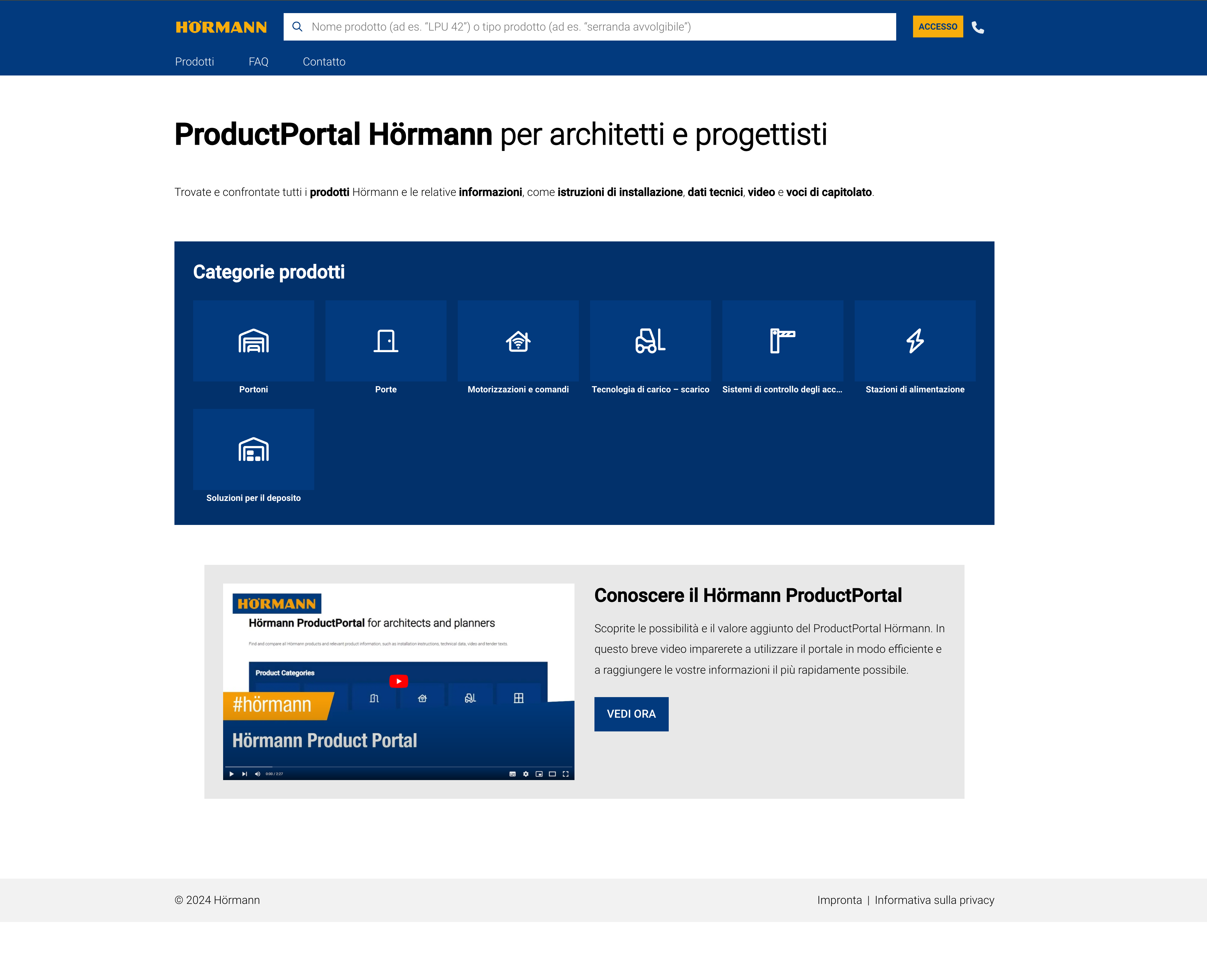The width and height of the screenshot is (1207, 980).
Task: Open the Impronta footer link
Action: point(839,900)
